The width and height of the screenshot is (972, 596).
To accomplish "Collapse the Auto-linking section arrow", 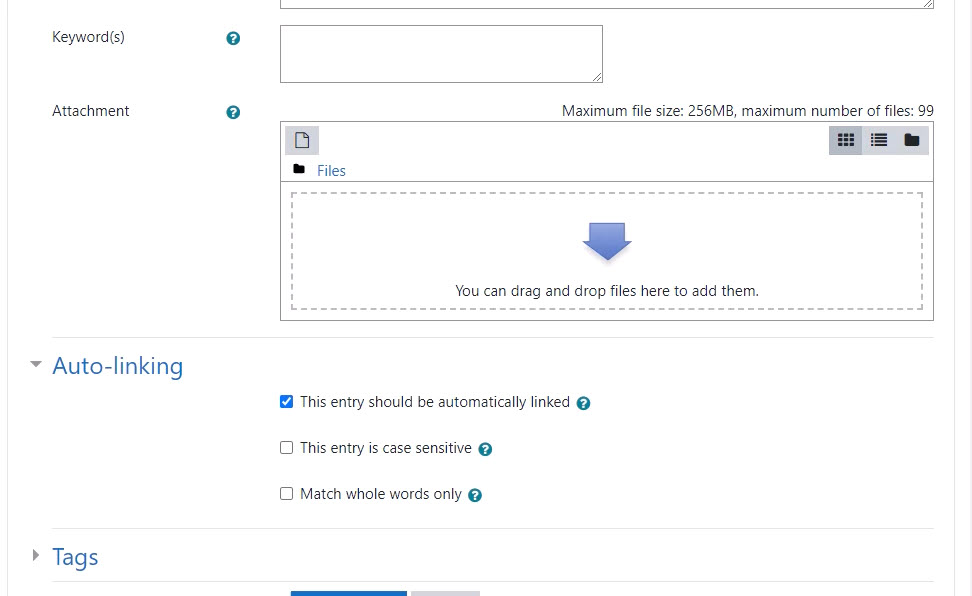I will point(36,364).
